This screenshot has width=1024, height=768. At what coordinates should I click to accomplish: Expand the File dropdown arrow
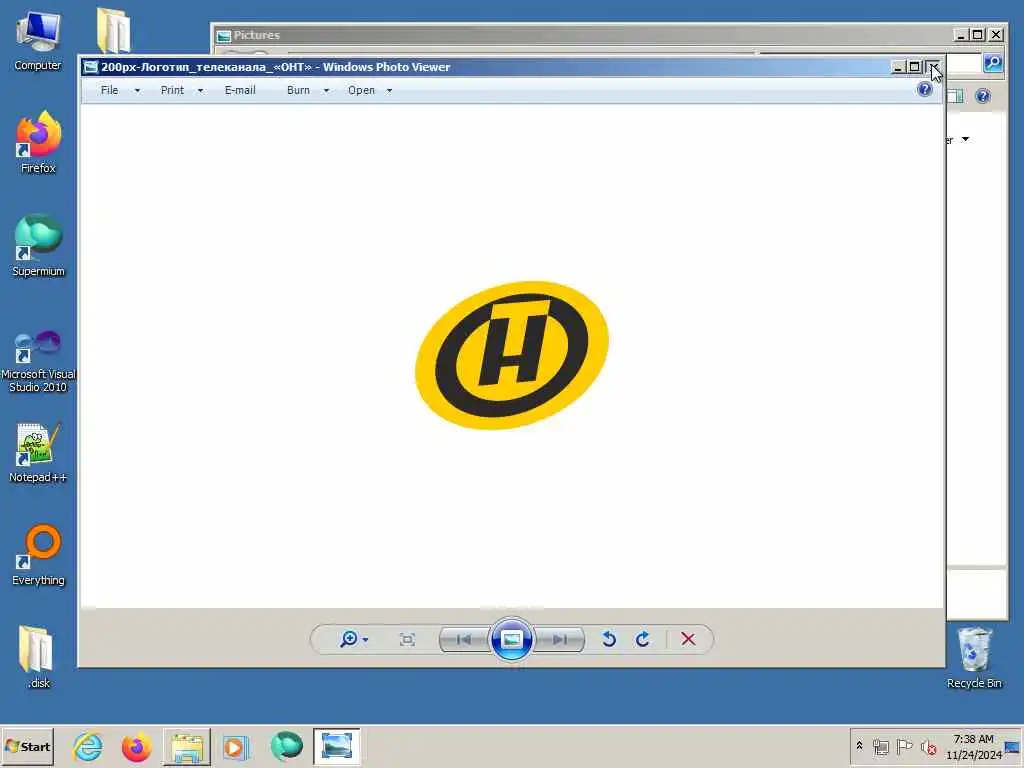[137, 91]
